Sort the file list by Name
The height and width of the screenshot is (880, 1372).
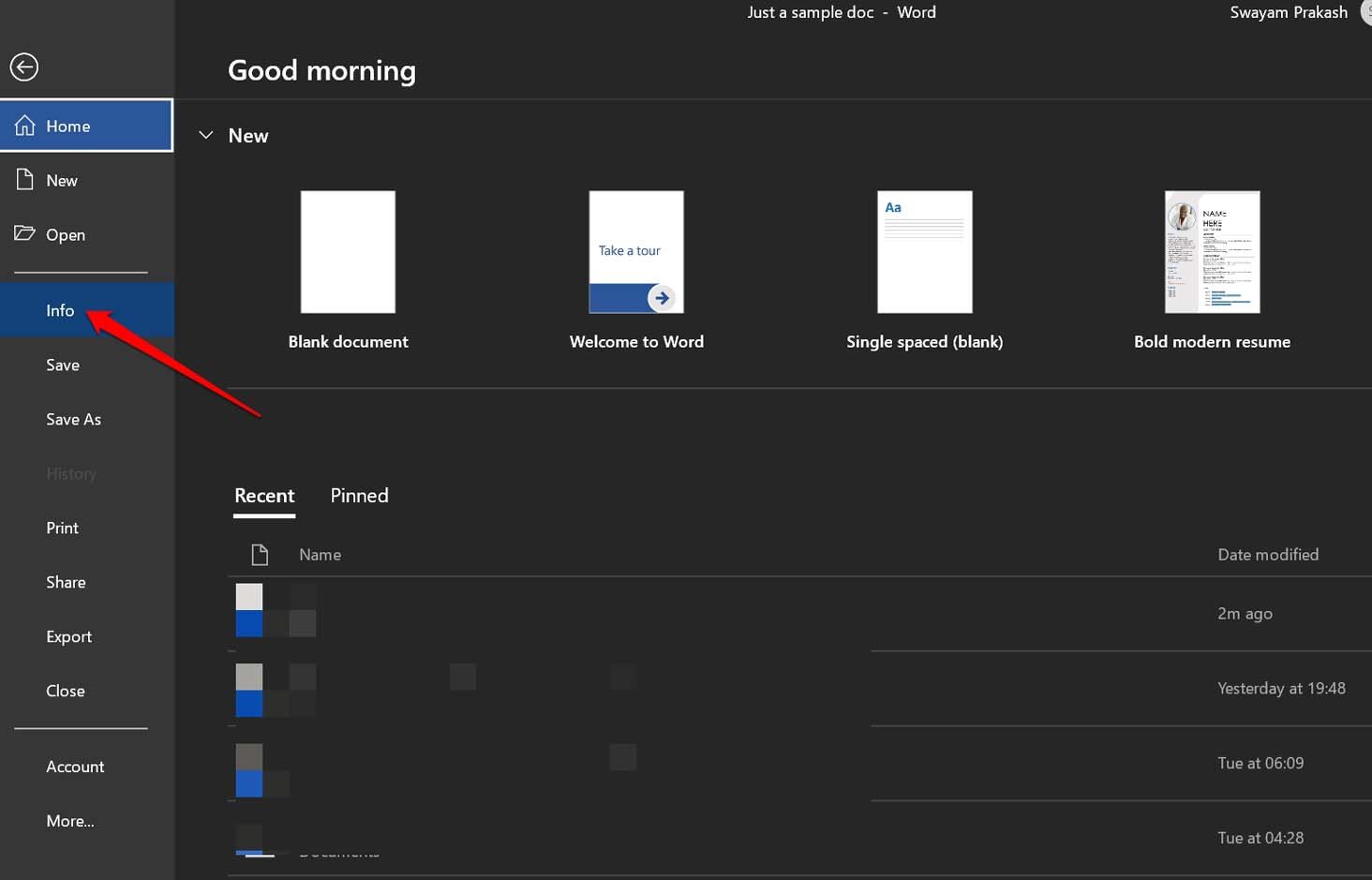tap(320, 555)
